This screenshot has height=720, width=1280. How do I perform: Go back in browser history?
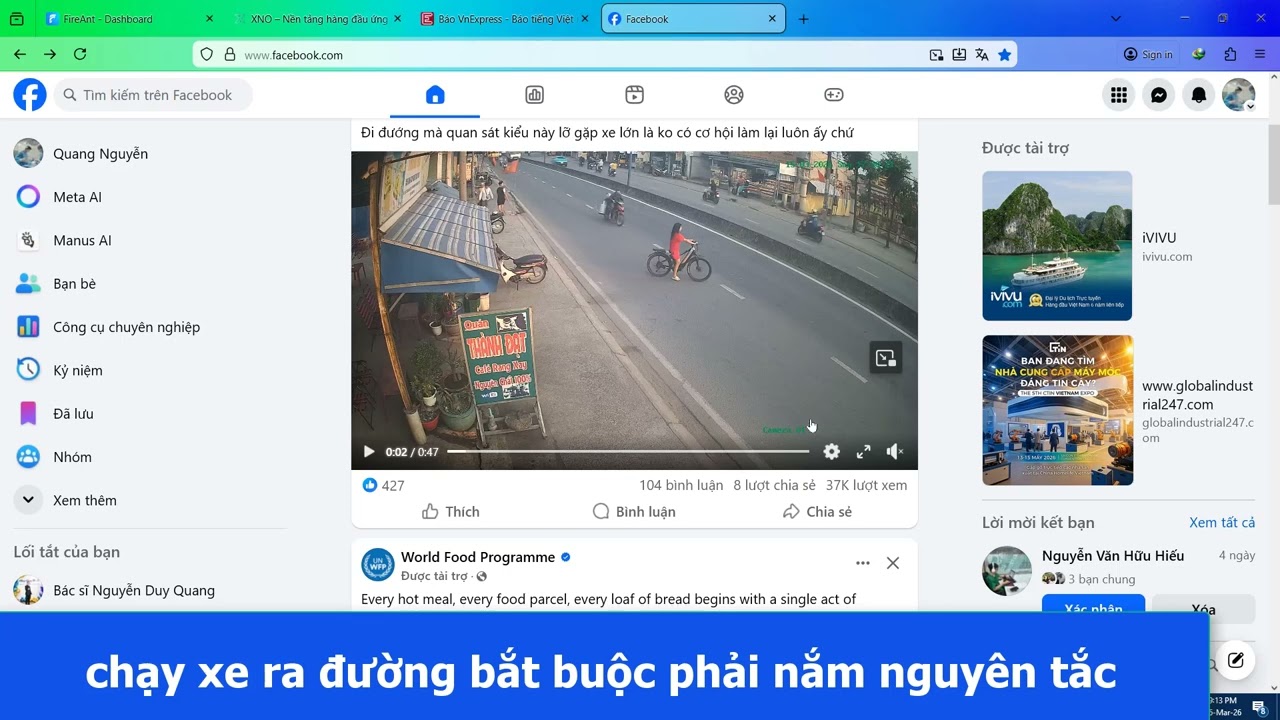point(20,55)
